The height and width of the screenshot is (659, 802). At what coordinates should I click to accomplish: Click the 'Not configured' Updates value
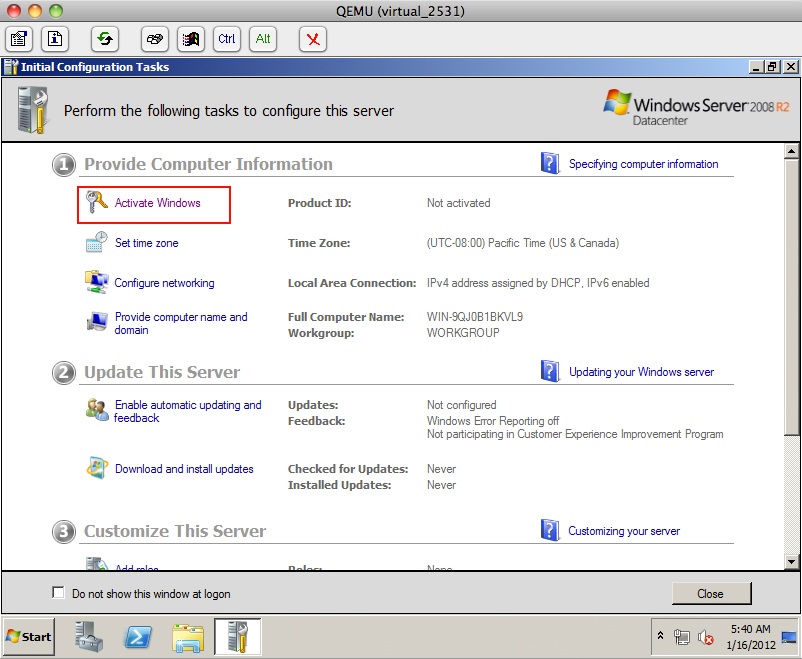pyautogui.click(x=461, y=405)
